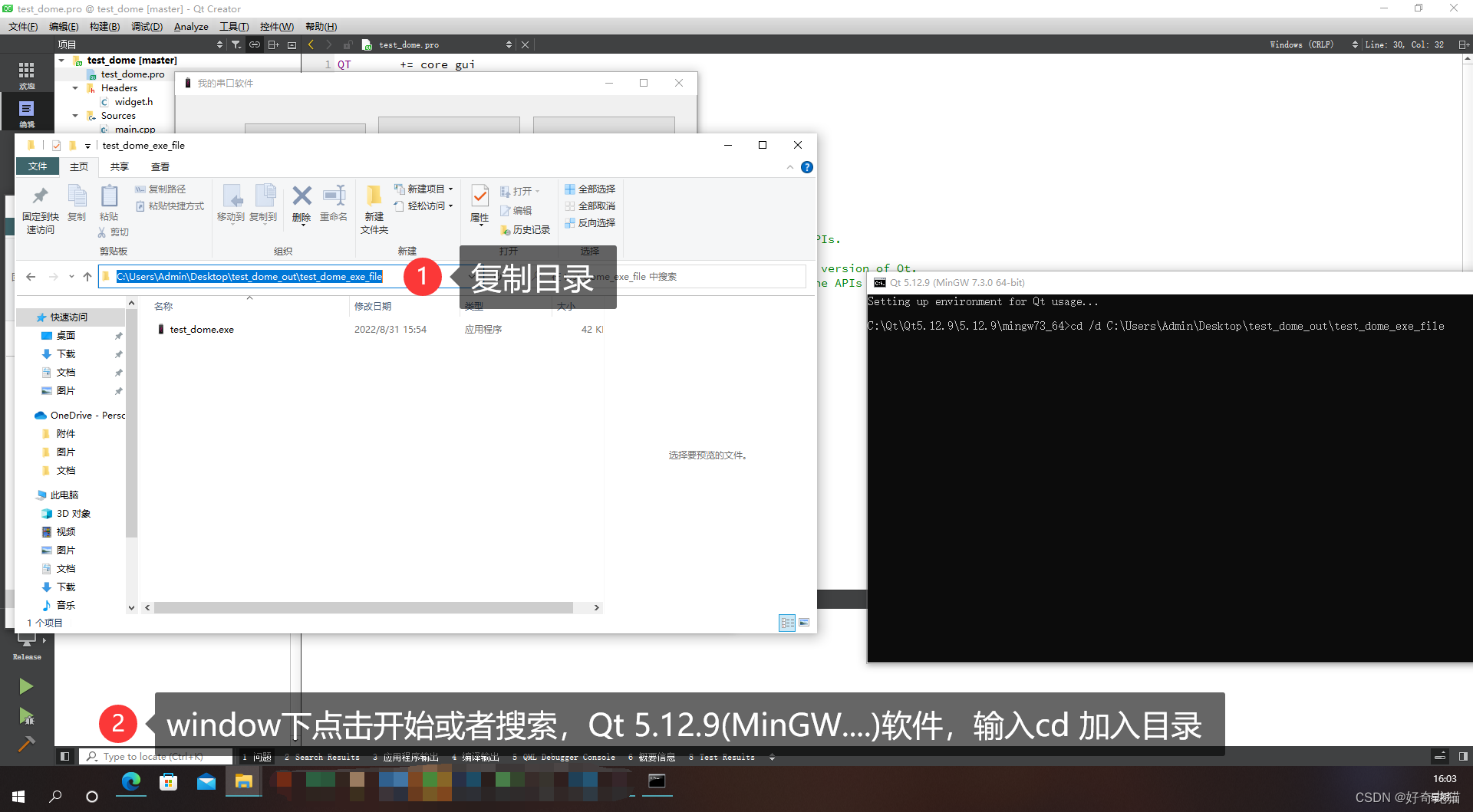Click the split pane icon in Projects header
Image resolution: width=1473 pixels, height=812 pixels.
point(273,44)
